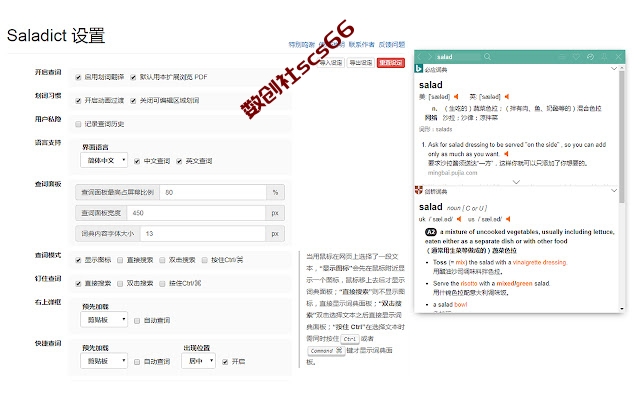Close the salad dictionary panel
This screenshot has height=400, width=640.
[618, 57]
